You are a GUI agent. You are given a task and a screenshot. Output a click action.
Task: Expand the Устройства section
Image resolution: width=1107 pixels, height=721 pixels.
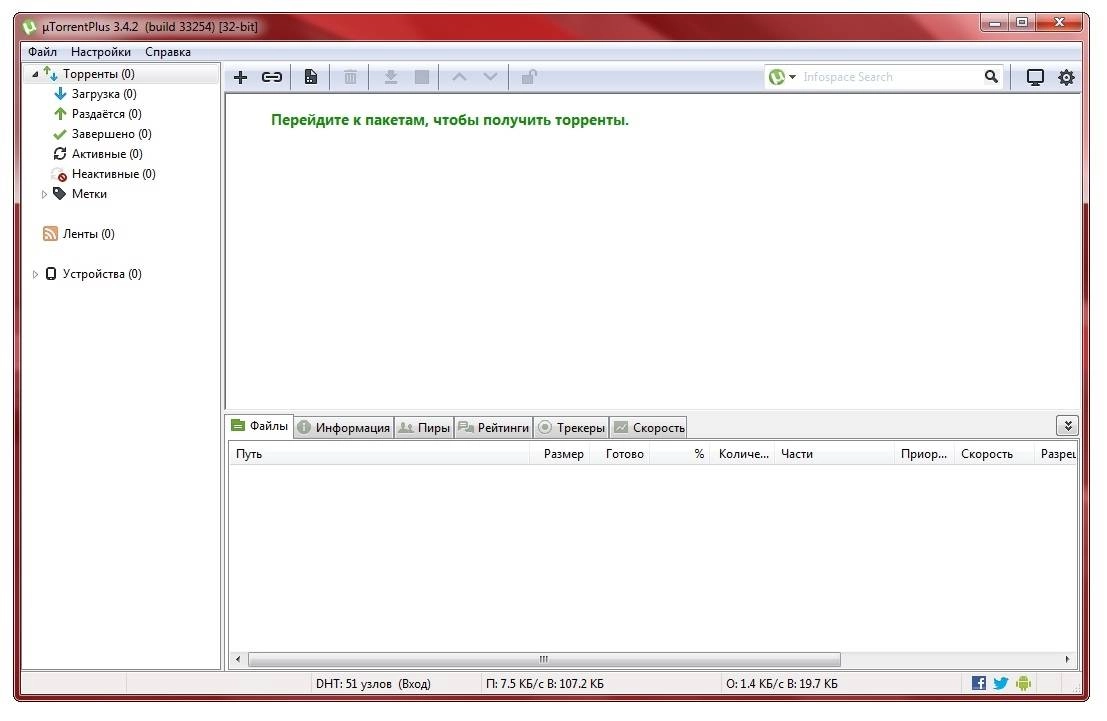pos(35,273)
